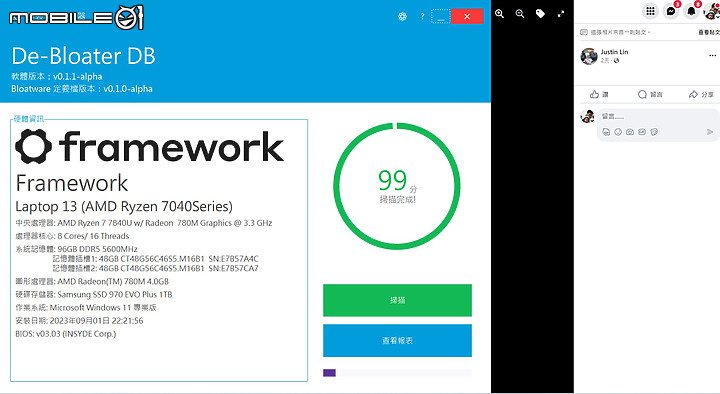Tag photo using the tag icon
Screen dimensions: 720x394
pos(540,14)
